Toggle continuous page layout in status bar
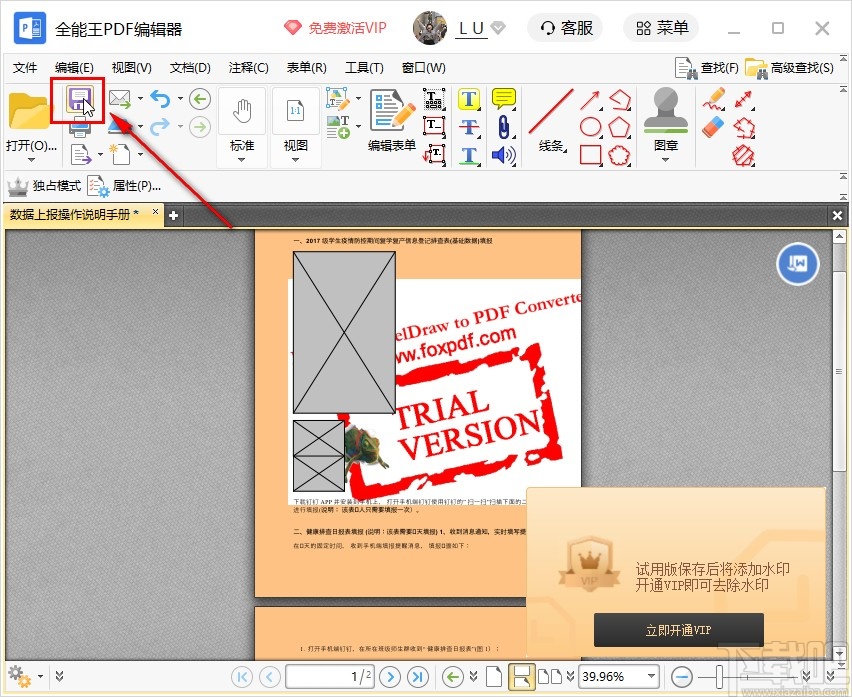The image size is (852, 697). click(x=521, y=676)
